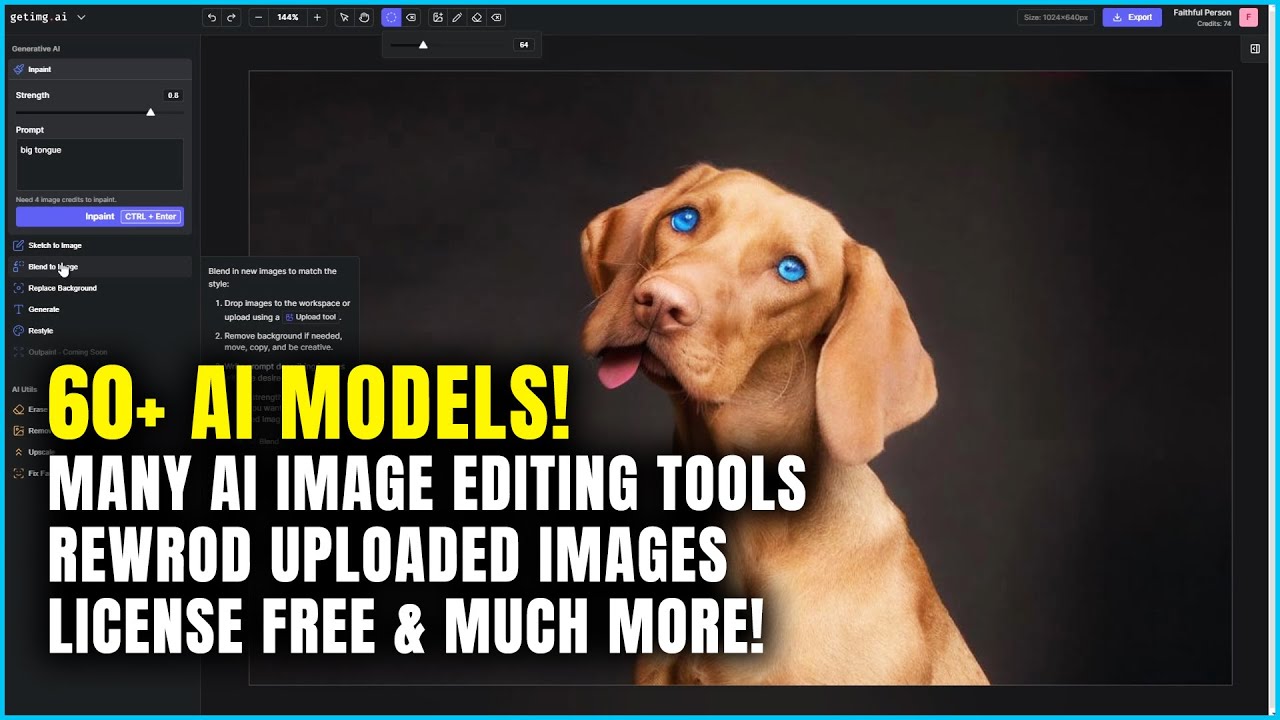Select Restyle from the Generative AI panel
This screenshot has width=1280, height=720.
[x=40, y=330]
